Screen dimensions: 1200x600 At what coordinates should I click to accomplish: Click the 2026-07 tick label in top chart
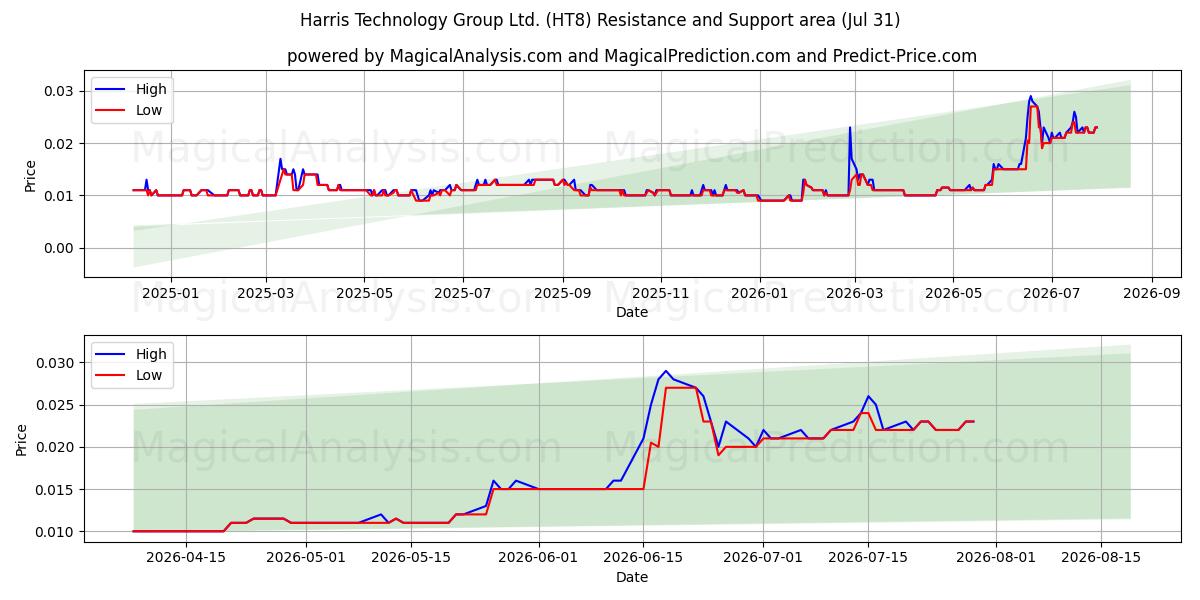(1051, 292)
